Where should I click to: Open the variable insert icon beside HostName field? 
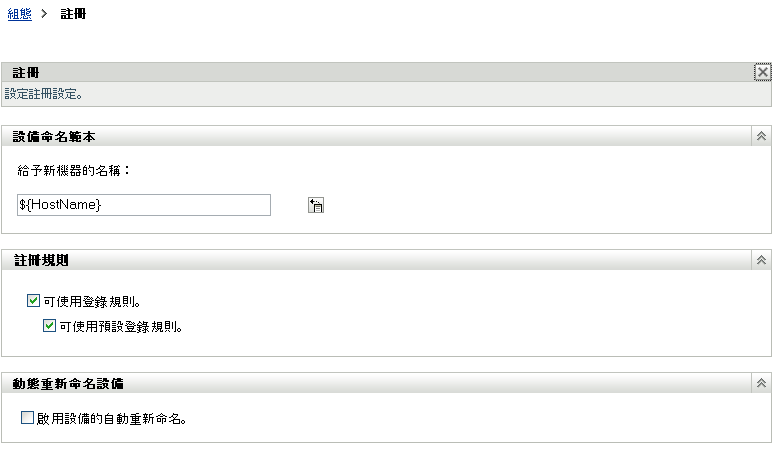point(316,205)
